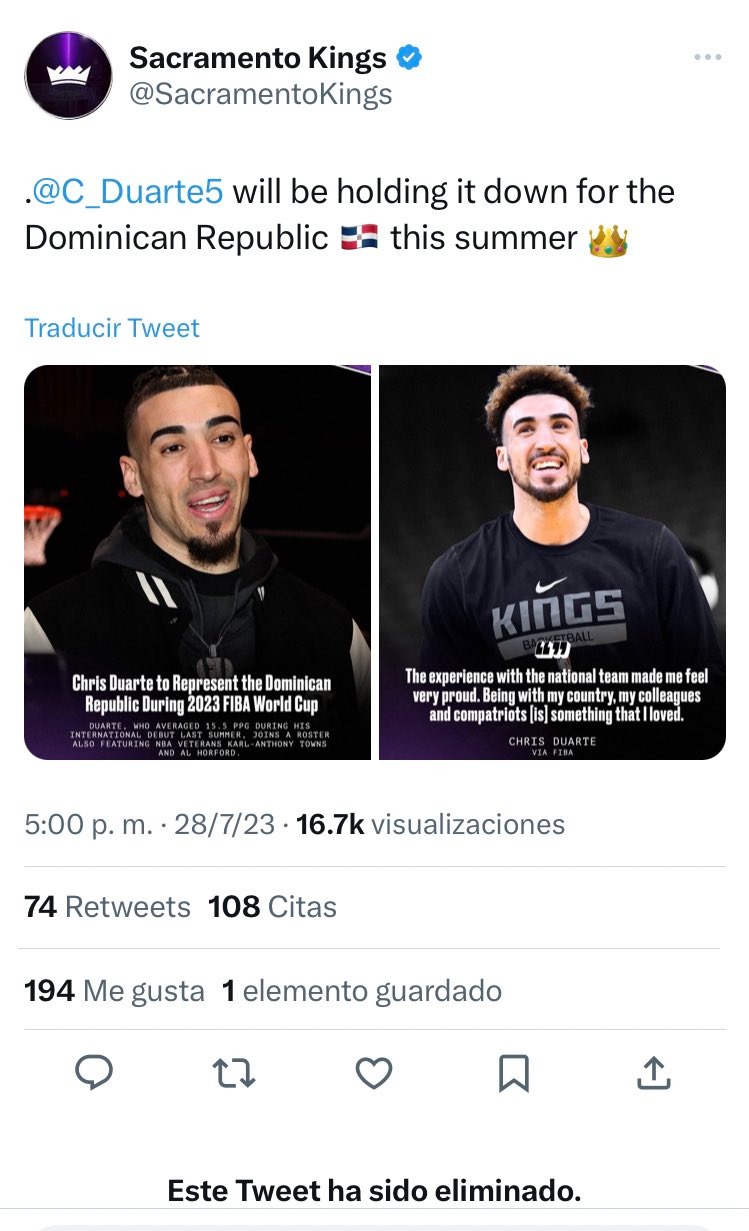Tap the retweet arrows icon
Image resolution: width=749 pixels, height=1231 pixels.
click(235, 1073)
